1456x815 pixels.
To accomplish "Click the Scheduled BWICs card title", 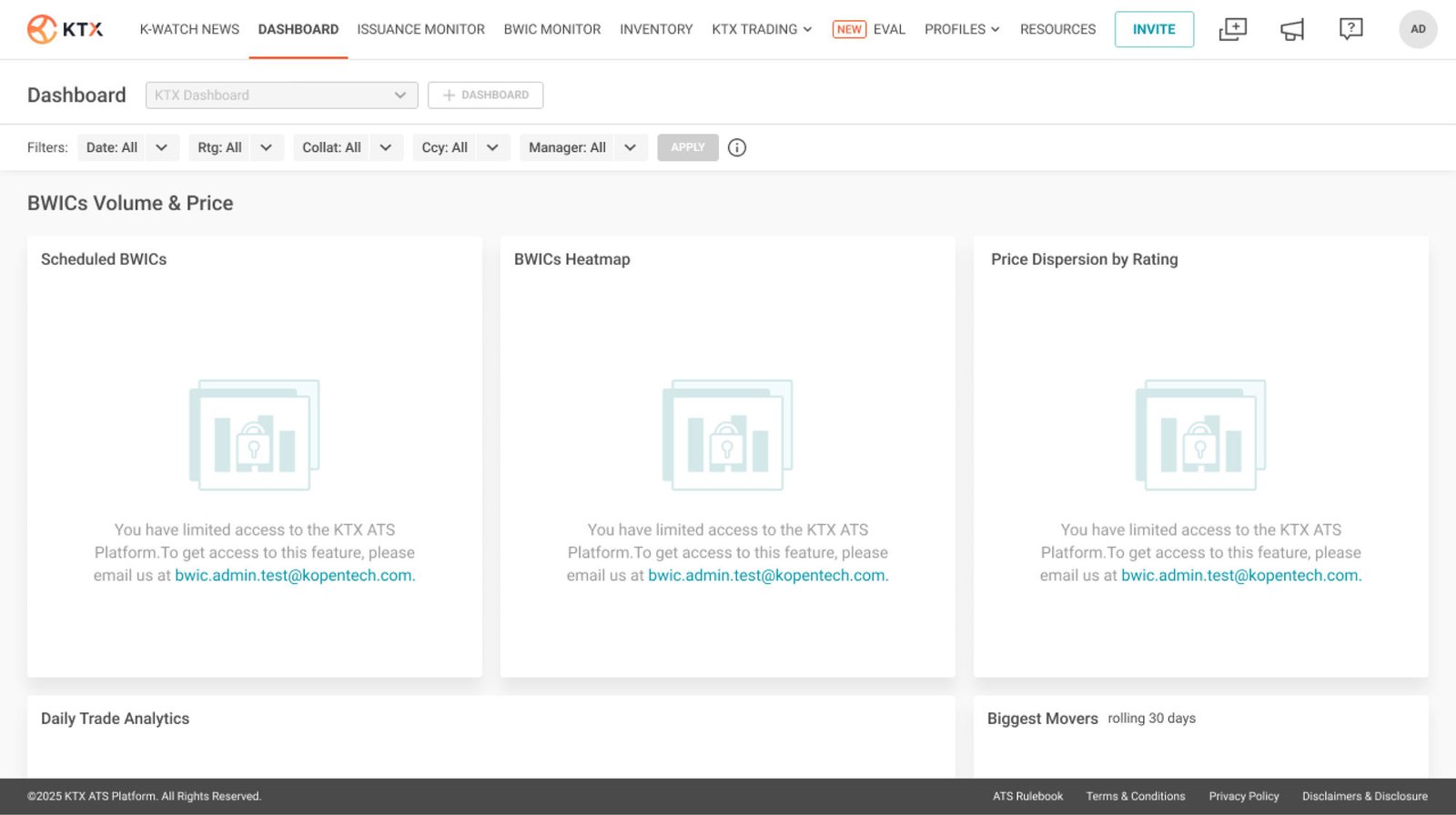I will click(x=104, y=259).
